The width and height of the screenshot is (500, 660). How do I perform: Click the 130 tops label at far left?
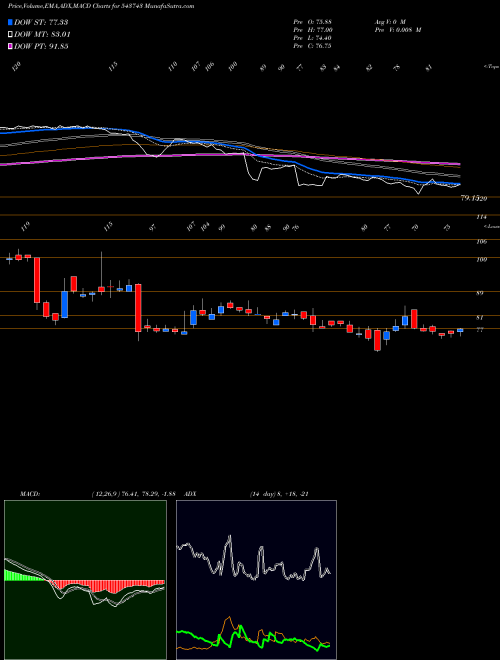pos(16,67)
